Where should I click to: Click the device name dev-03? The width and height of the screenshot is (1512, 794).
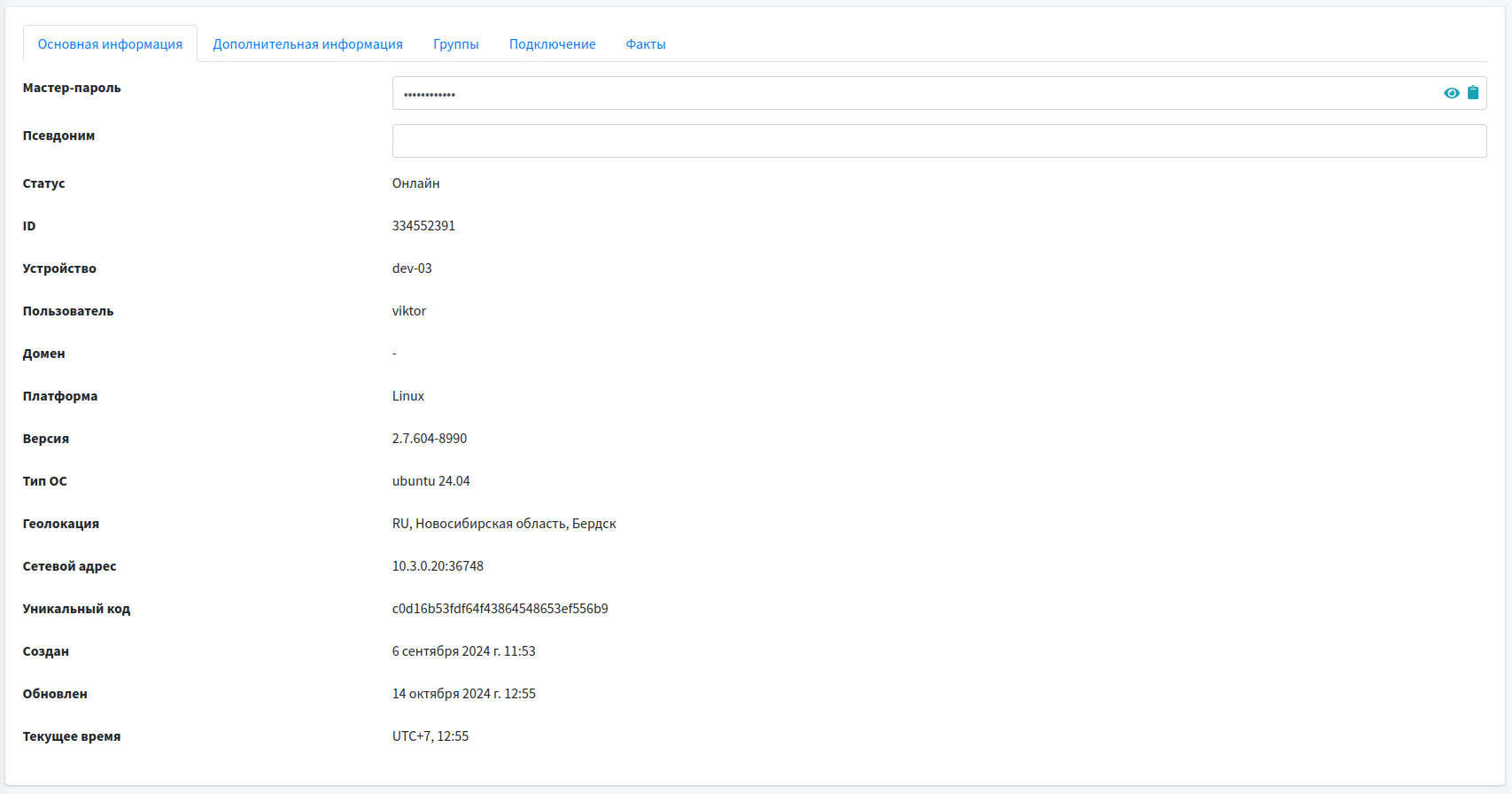point(412,269)
